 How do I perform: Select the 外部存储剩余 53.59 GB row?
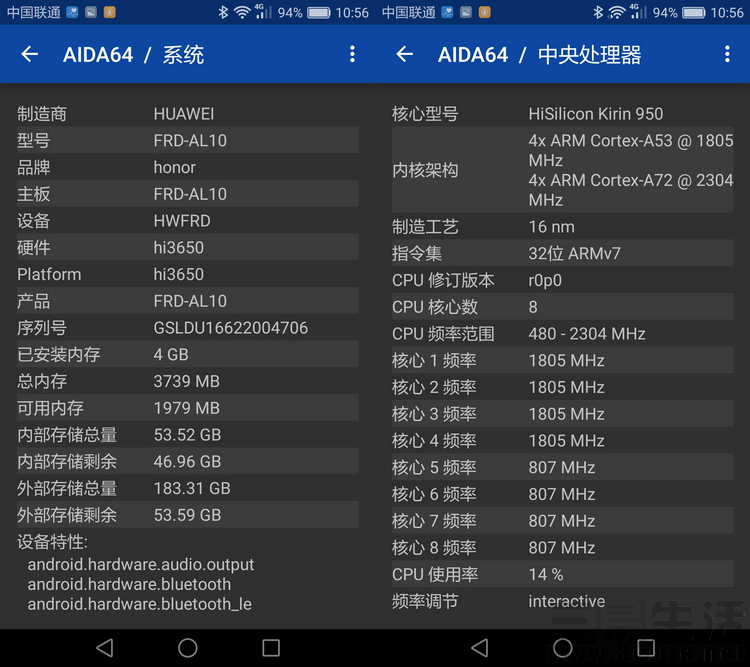click(x=188, y=515)
